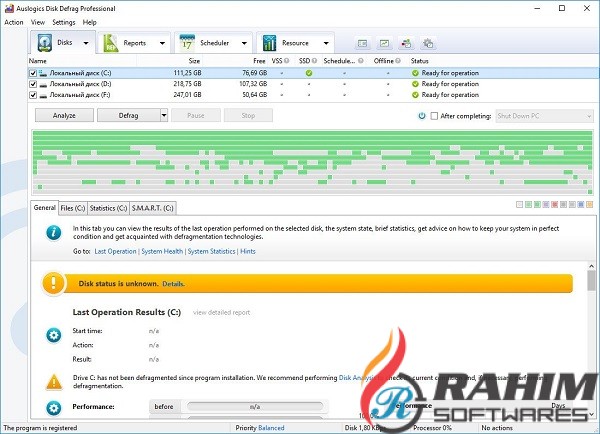The image size is (600, 434).
Task: Open the View menu
Action: coord(38,22)
